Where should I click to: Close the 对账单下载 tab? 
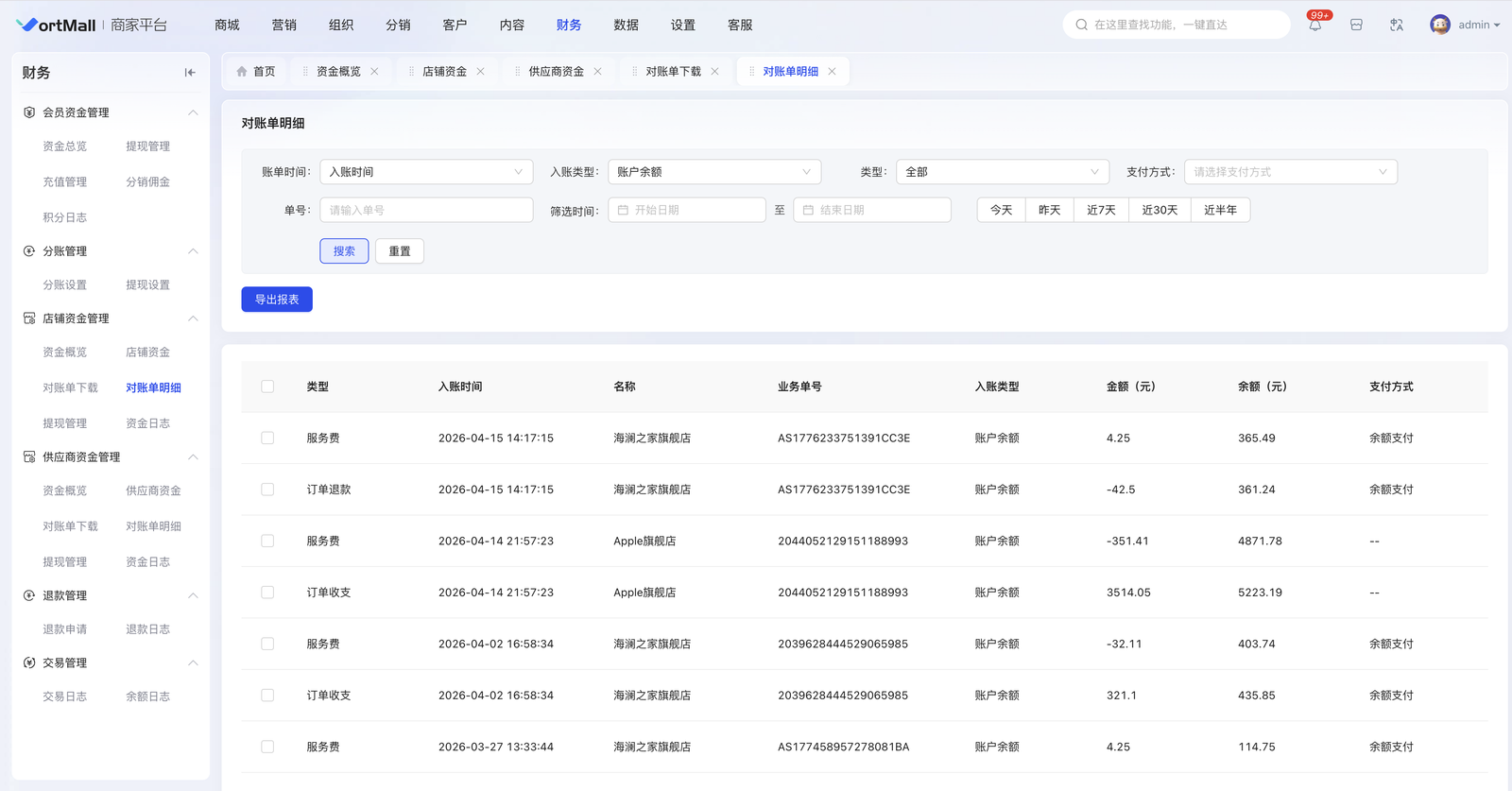[x=714, y=72]
